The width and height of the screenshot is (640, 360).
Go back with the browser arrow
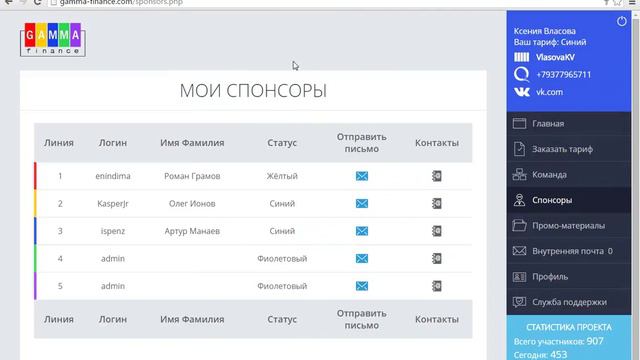tap(9, 2)
